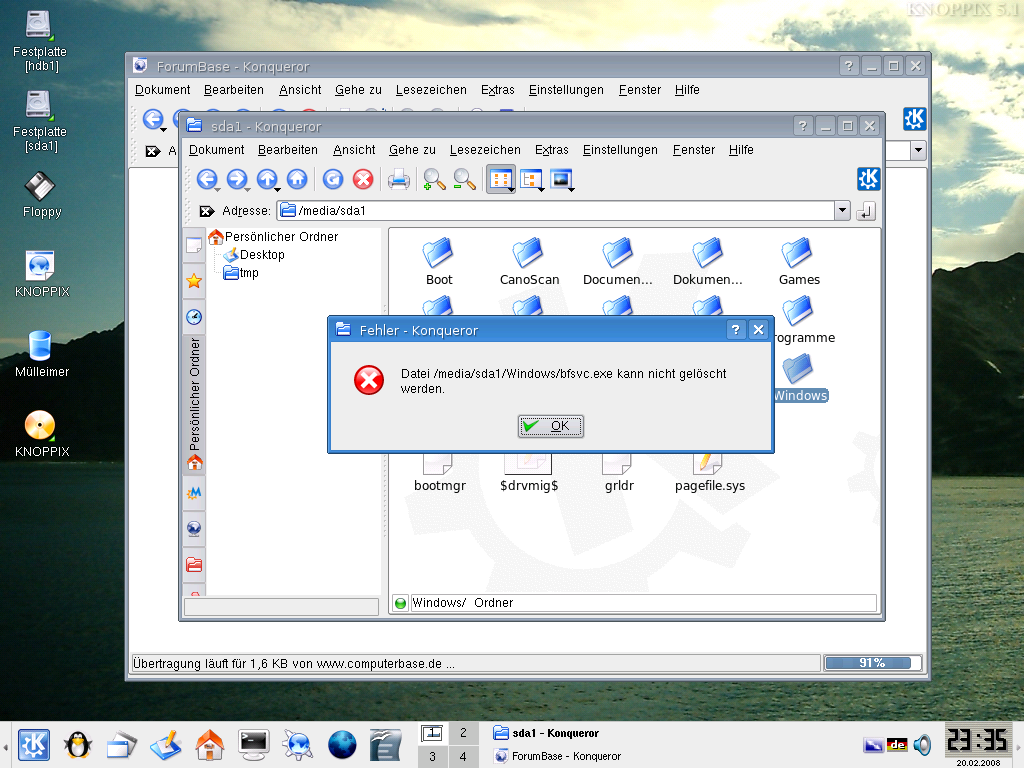
Task: Navigate up one folder in sda1 window
Action: coord(267,179)
